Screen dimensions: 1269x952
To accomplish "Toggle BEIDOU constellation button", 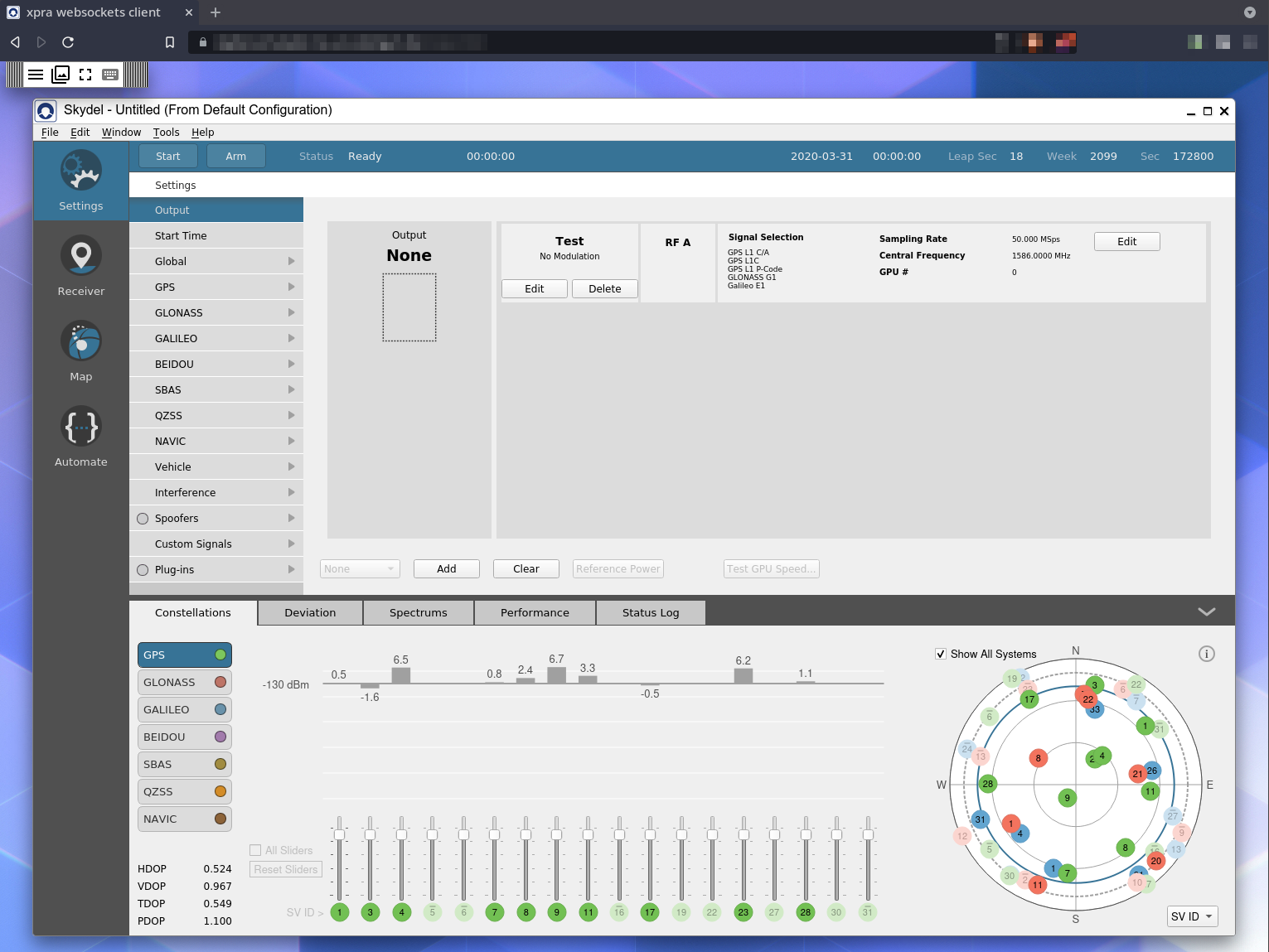I will click(185, 737).
